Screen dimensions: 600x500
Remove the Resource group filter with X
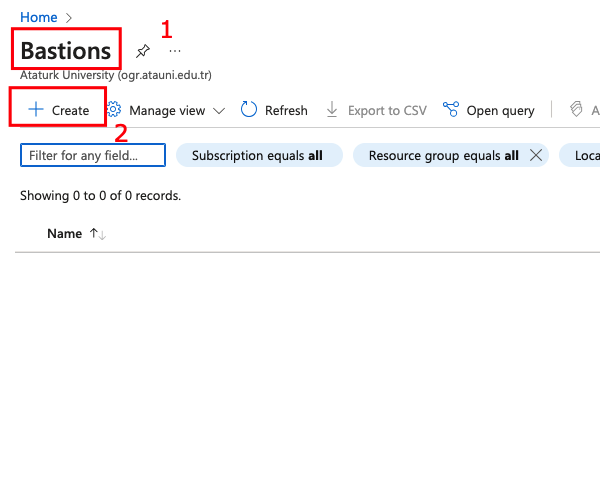click(x=536, y=155)
